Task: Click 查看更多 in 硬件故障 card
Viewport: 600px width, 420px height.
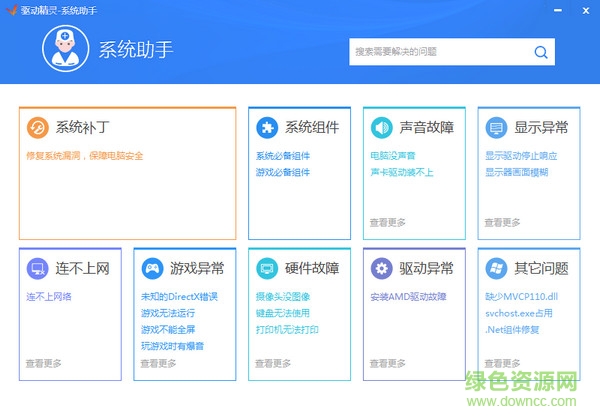Action: coord(273,363)
